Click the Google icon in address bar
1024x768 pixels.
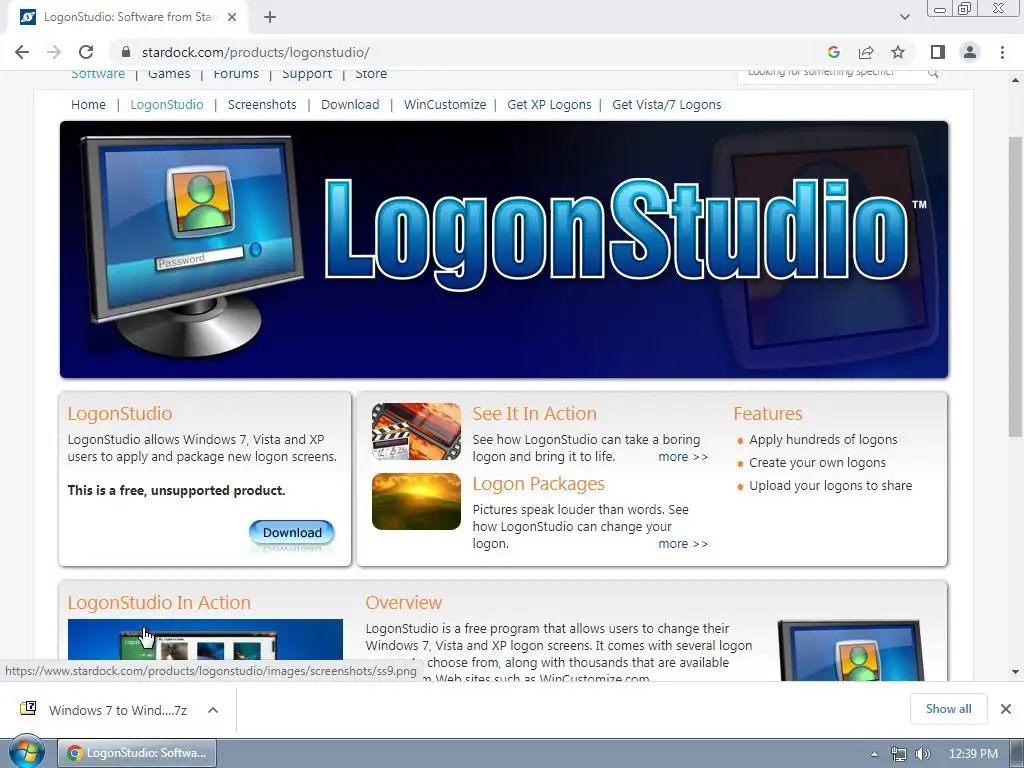point(833,52)
